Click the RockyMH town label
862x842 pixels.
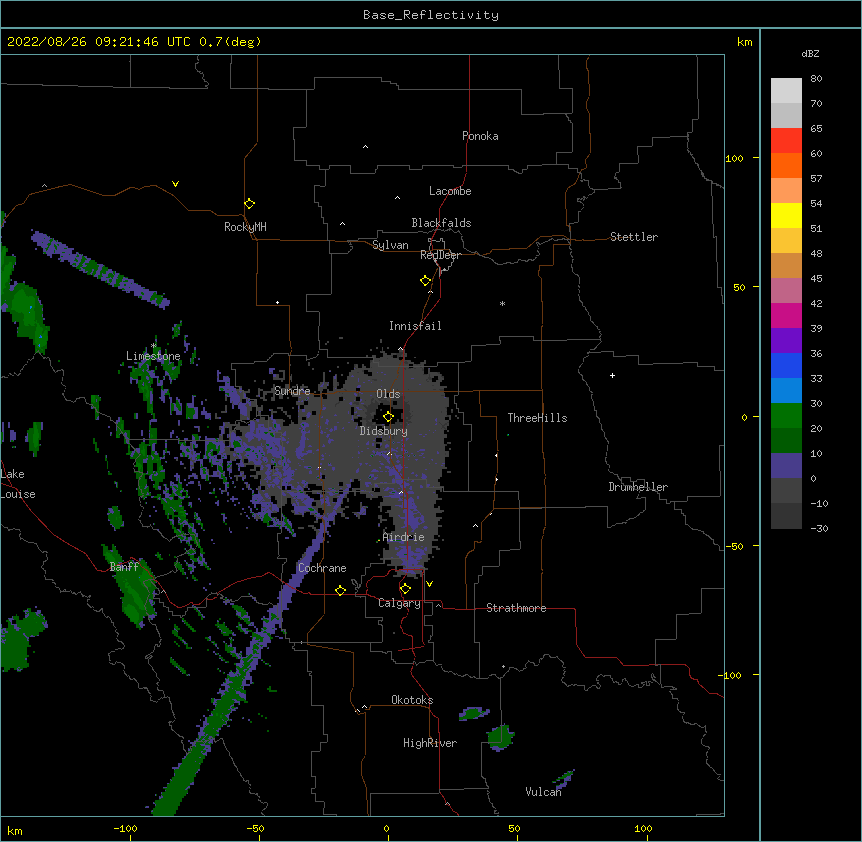tap(245, 227)
